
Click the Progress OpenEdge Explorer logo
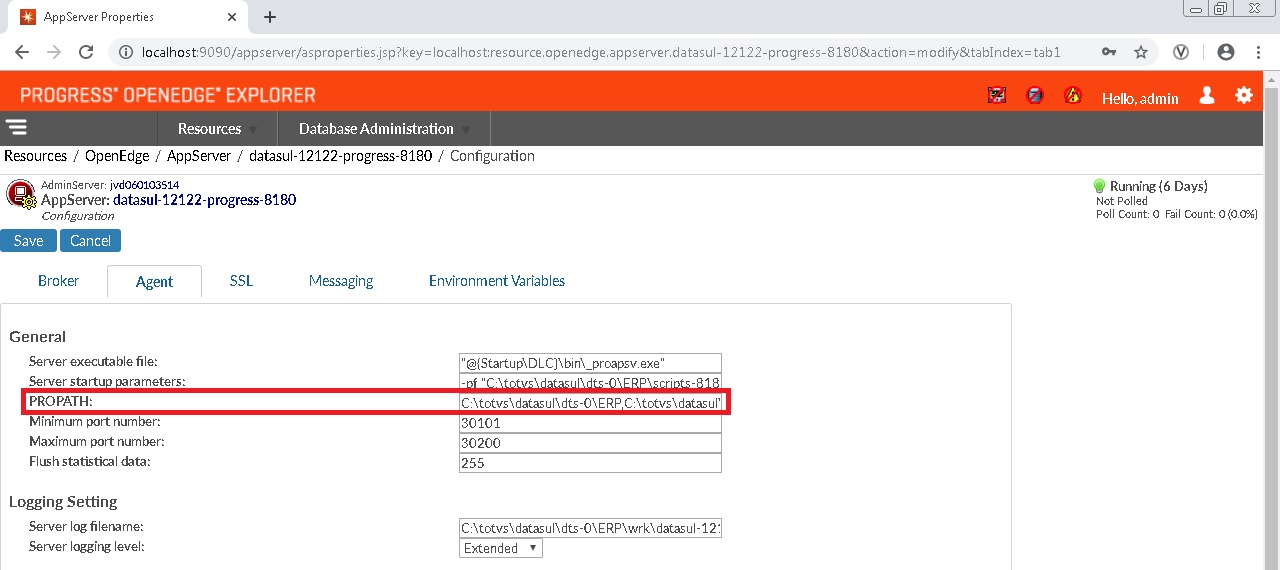[x=168, y=95]
